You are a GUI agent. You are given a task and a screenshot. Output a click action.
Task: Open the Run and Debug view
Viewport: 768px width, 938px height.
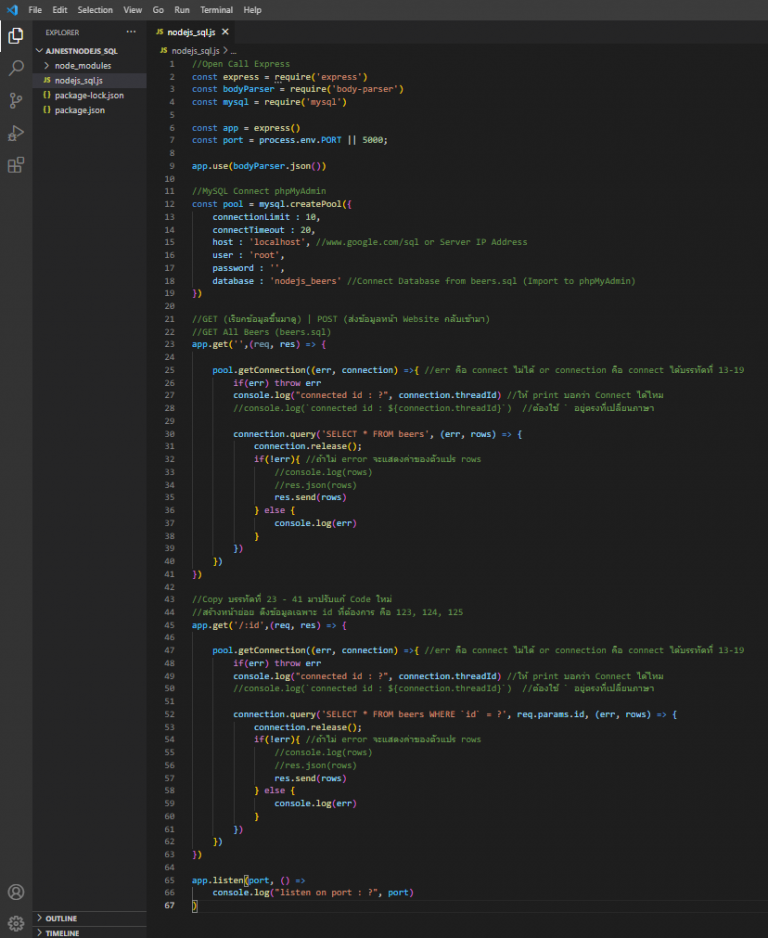16,132
